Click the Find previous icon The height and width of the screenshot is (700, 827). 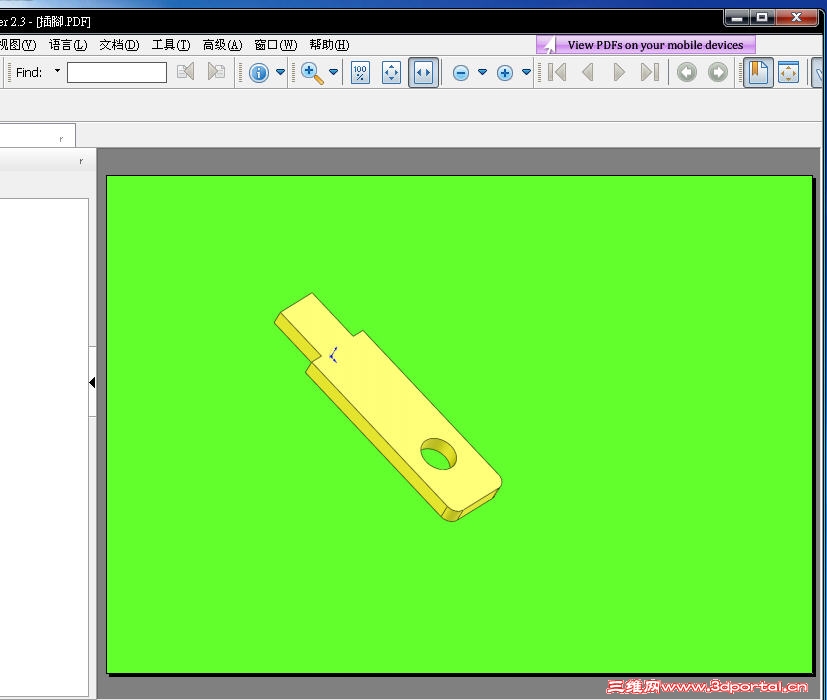(186, 72)
